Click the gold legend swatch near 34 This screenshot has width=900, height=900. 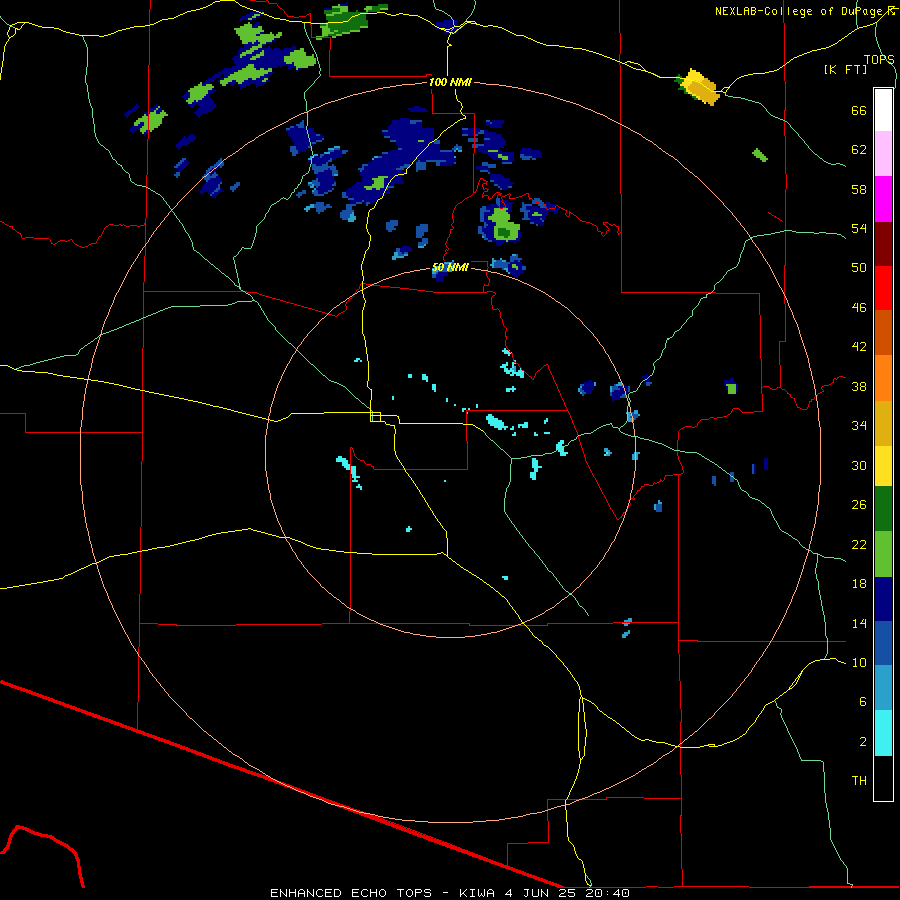[x=883, y=422]
